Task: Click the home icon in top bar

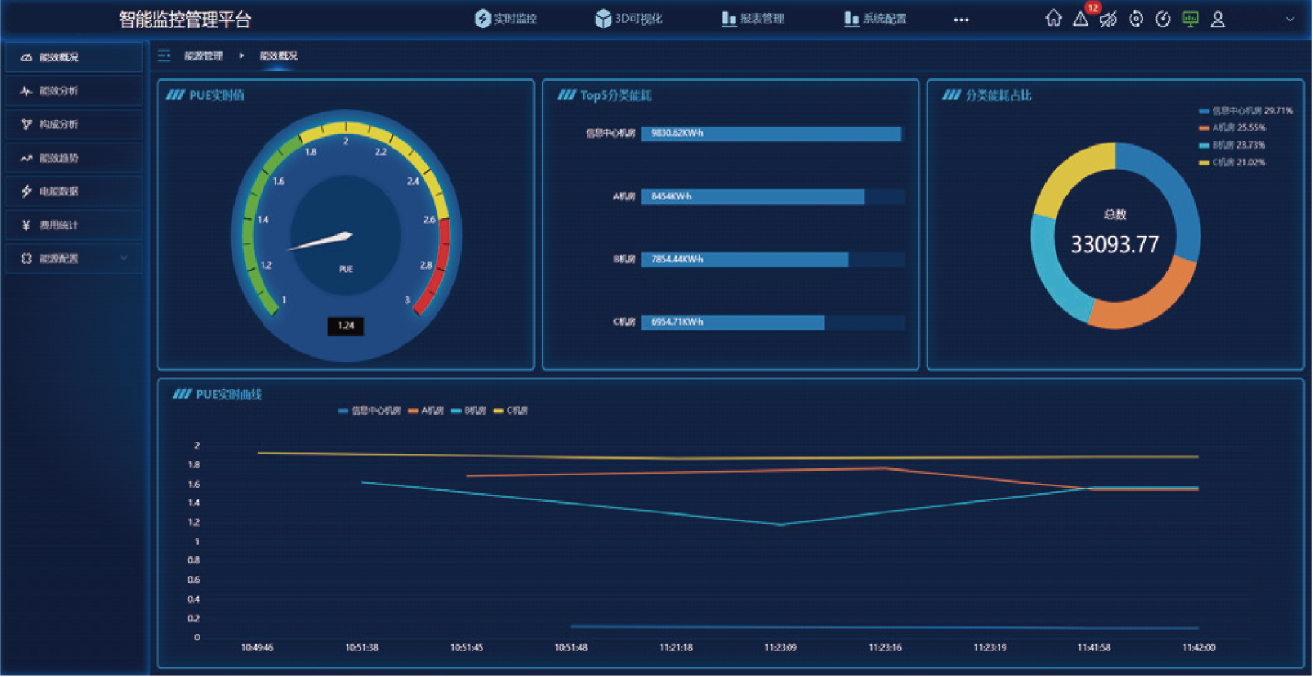Action: point(1053,19)
